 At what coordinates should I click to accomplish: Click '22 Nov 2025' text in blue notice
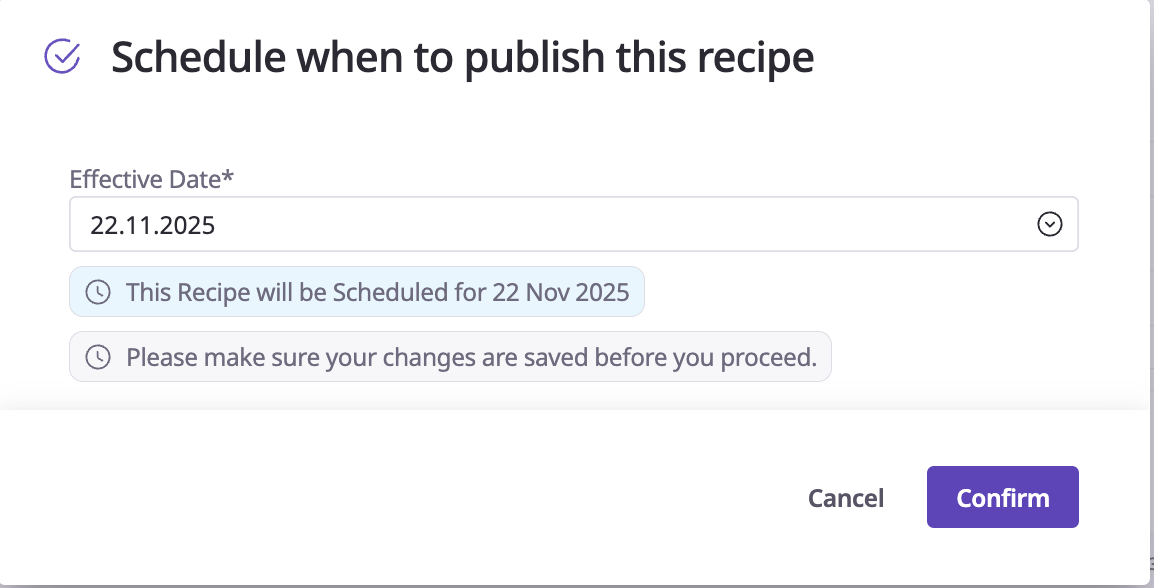(560, 292)
